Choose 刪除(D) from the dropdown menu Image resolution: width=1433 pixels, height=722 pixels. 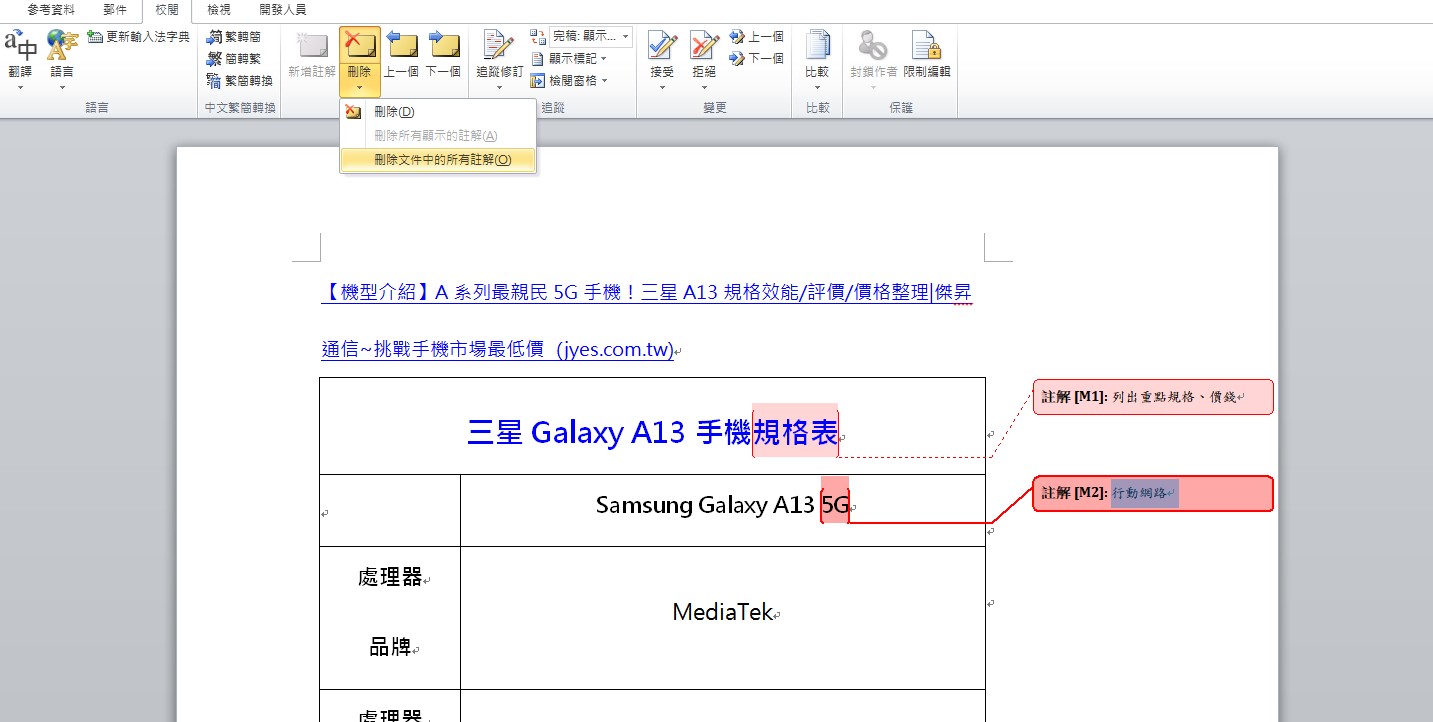pyautogui.click(x=438, y=111)
